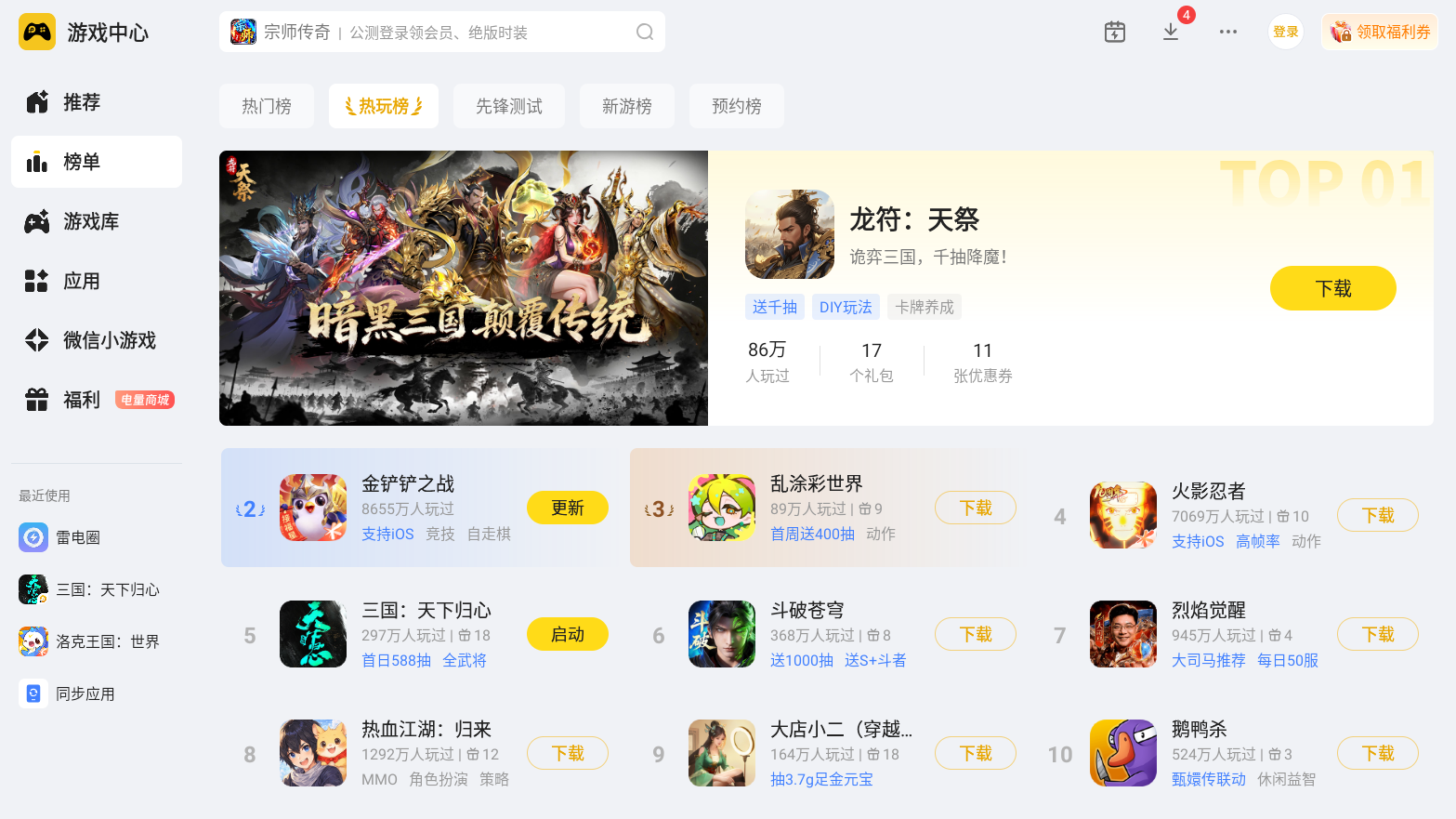
Task: Download the 龙符:天祭 top game
Action: click(x=1333, y=288)
